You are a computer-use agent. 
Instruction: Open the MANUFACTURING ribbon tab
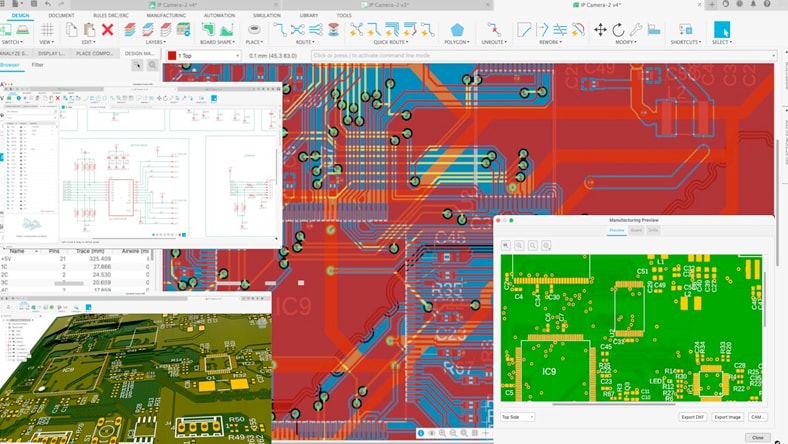click(166, 16)
